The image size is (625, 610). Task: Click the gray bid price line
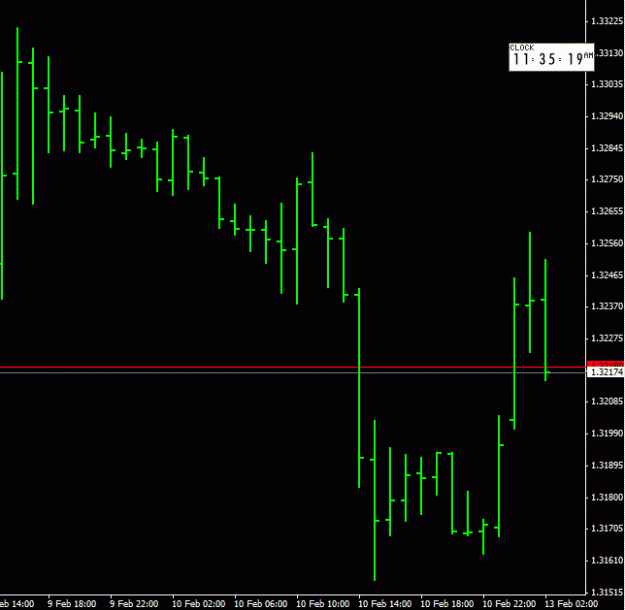pyautogui.click(x=293, y=372)
